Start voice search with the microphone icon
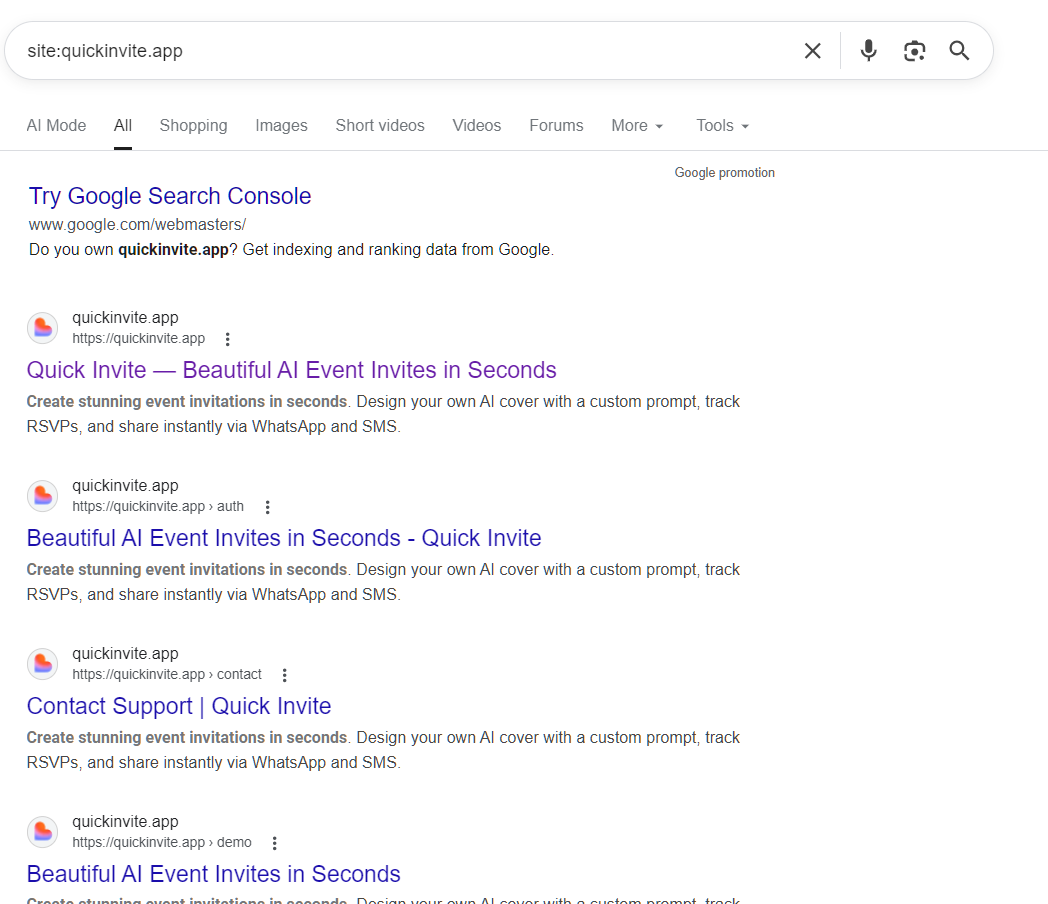The image size is (1048, 904). pos(868,51)
